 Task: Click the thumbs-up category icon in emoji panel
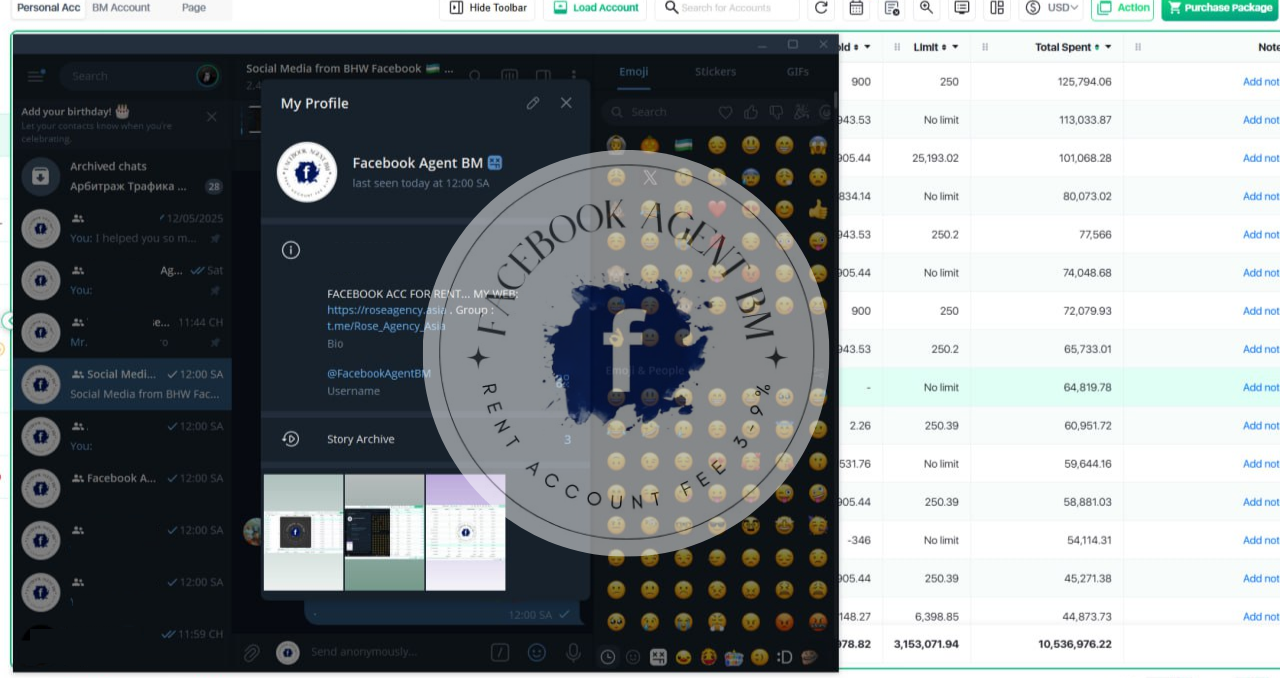(750, 112)
